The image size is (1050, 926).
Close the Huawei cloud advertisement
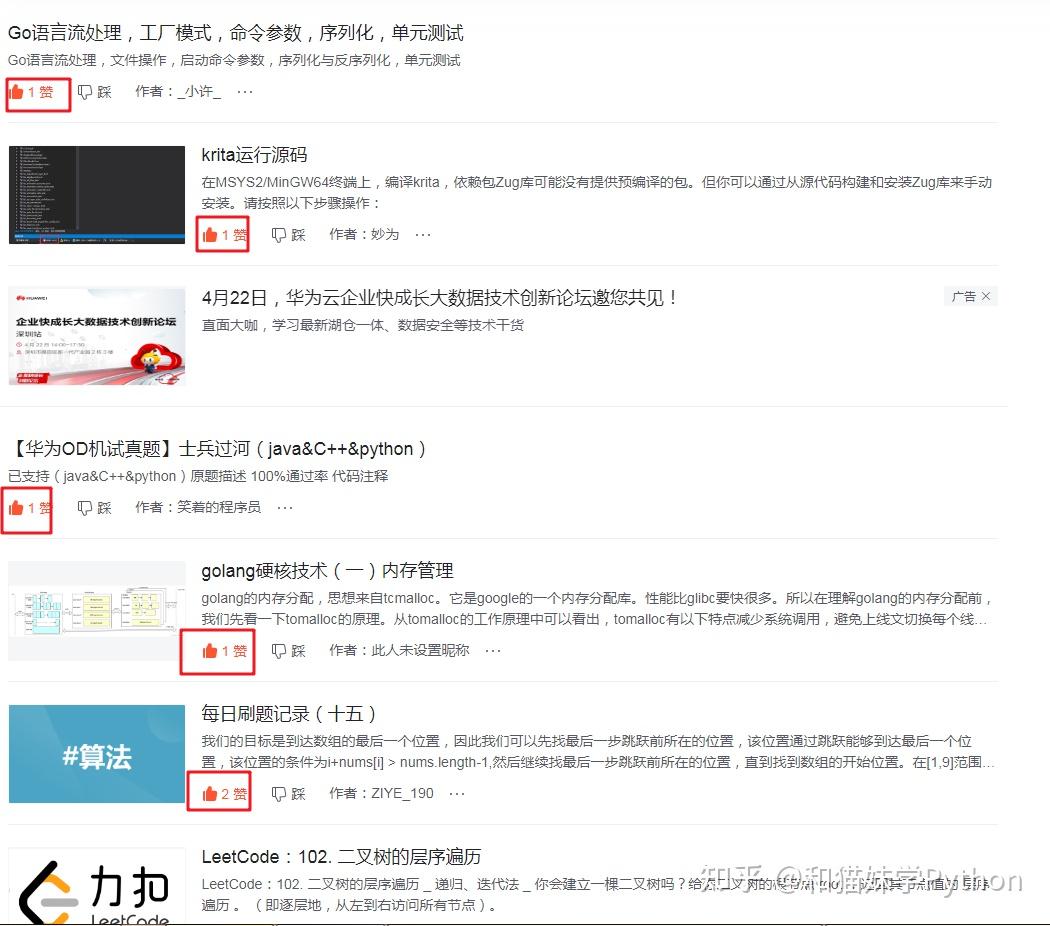click(x=986, y=295)
